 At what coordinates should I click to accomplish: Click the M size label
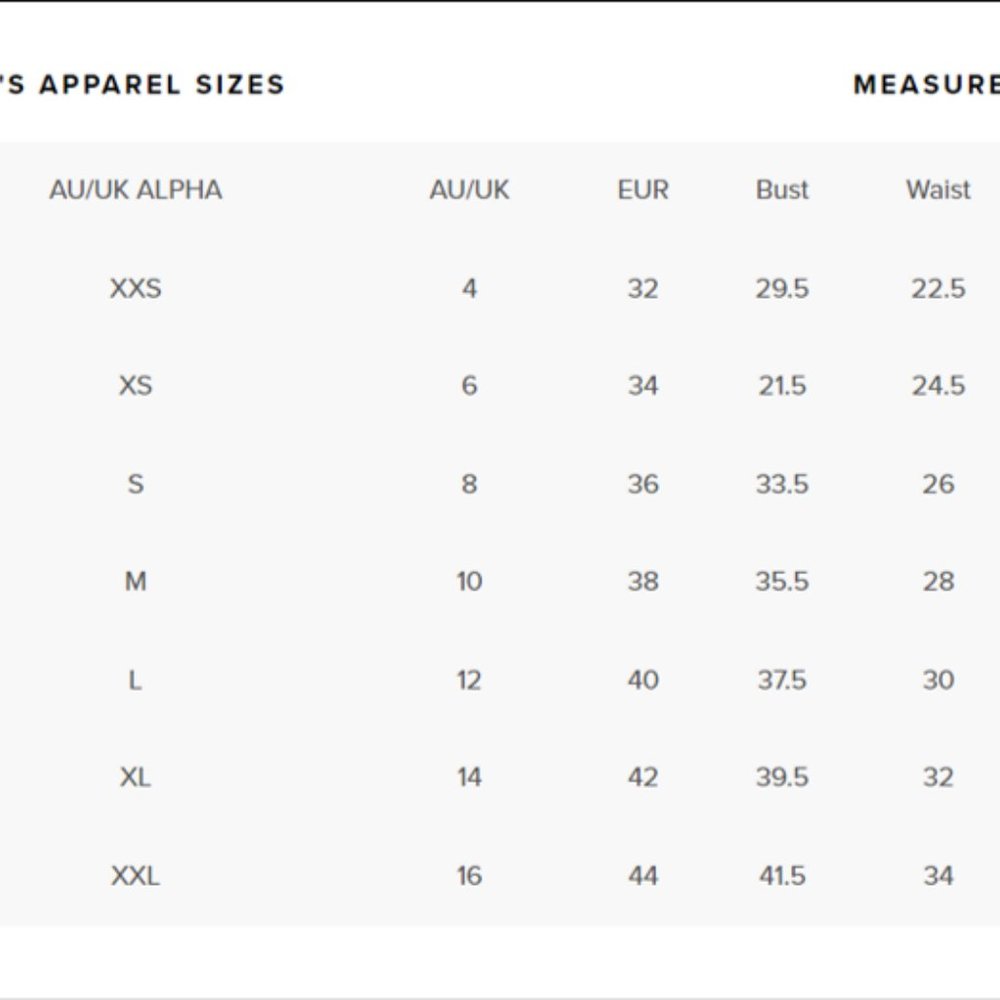coord(135,581)
